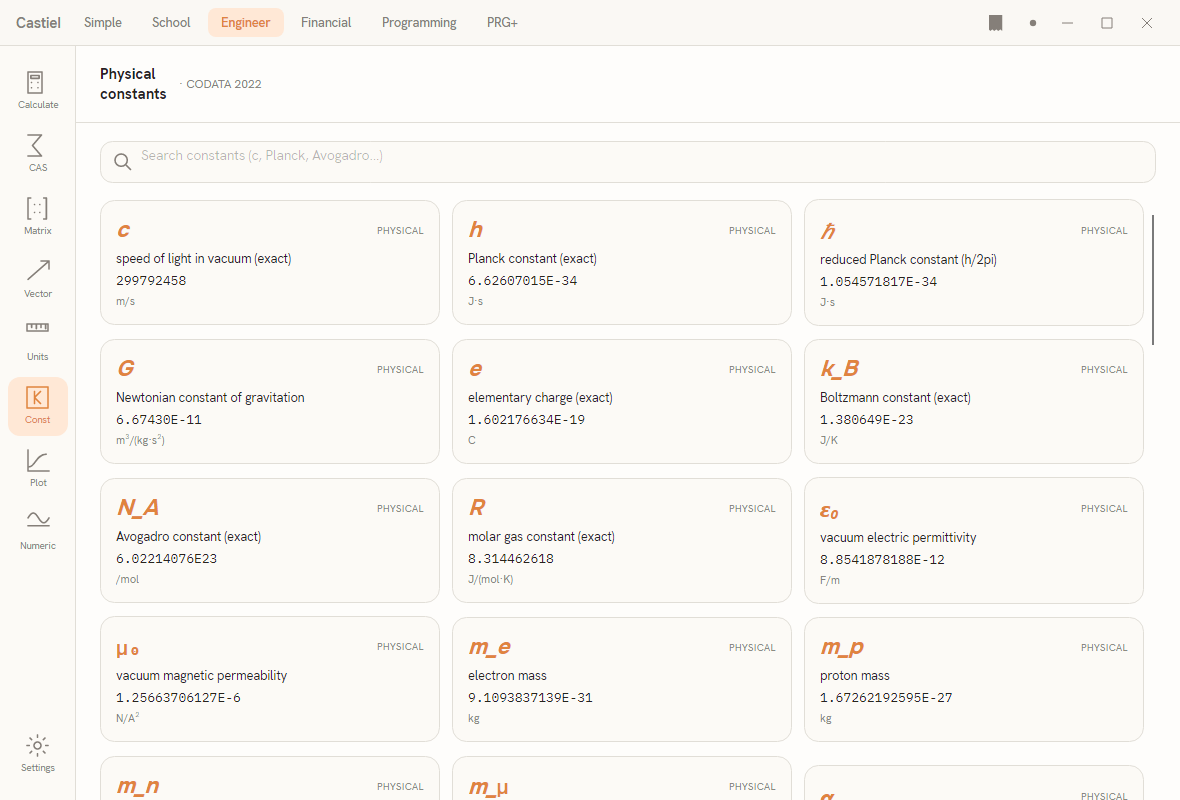Click the Search constants input field
1180x800 pixels.
coord(628,162)
